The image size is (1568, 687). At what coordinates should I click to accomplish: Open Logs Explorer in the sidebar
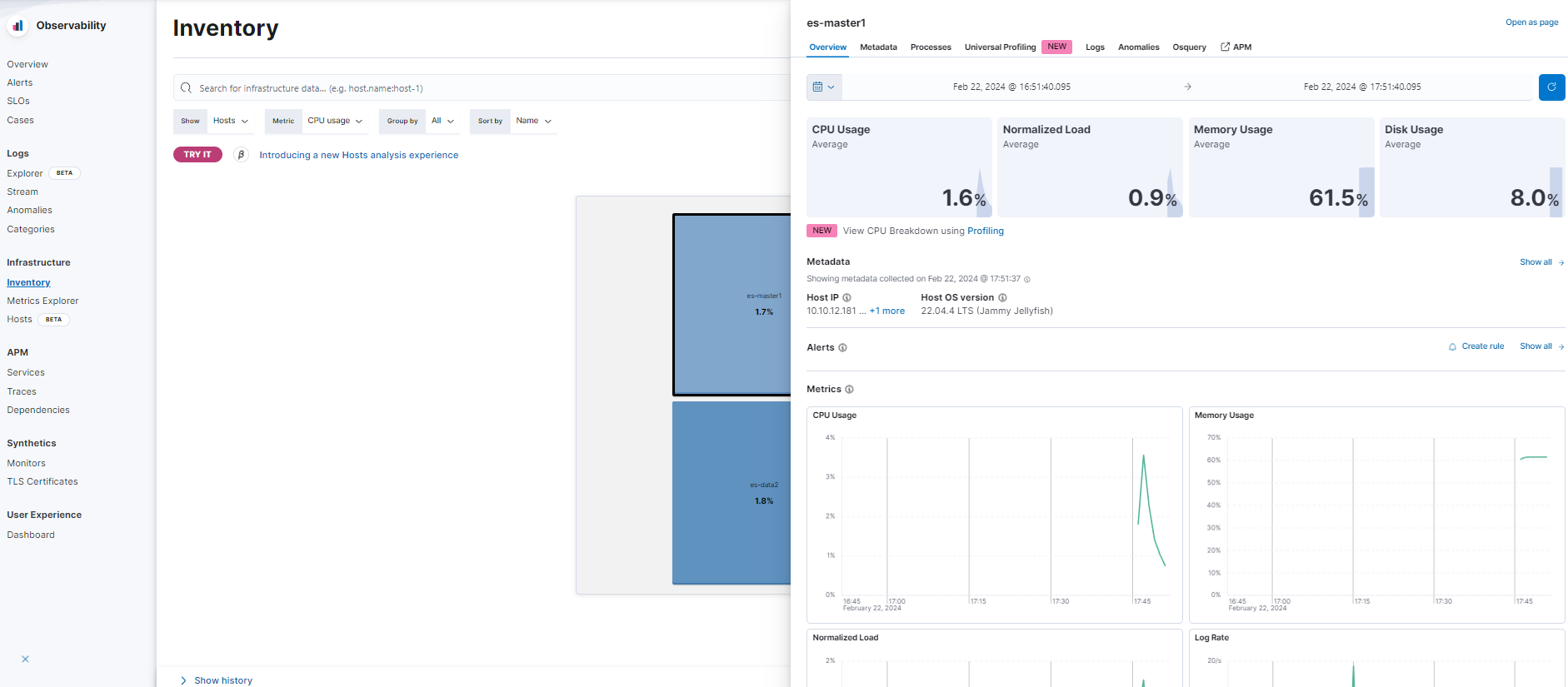pyautogui.click(x=25, y=173)
